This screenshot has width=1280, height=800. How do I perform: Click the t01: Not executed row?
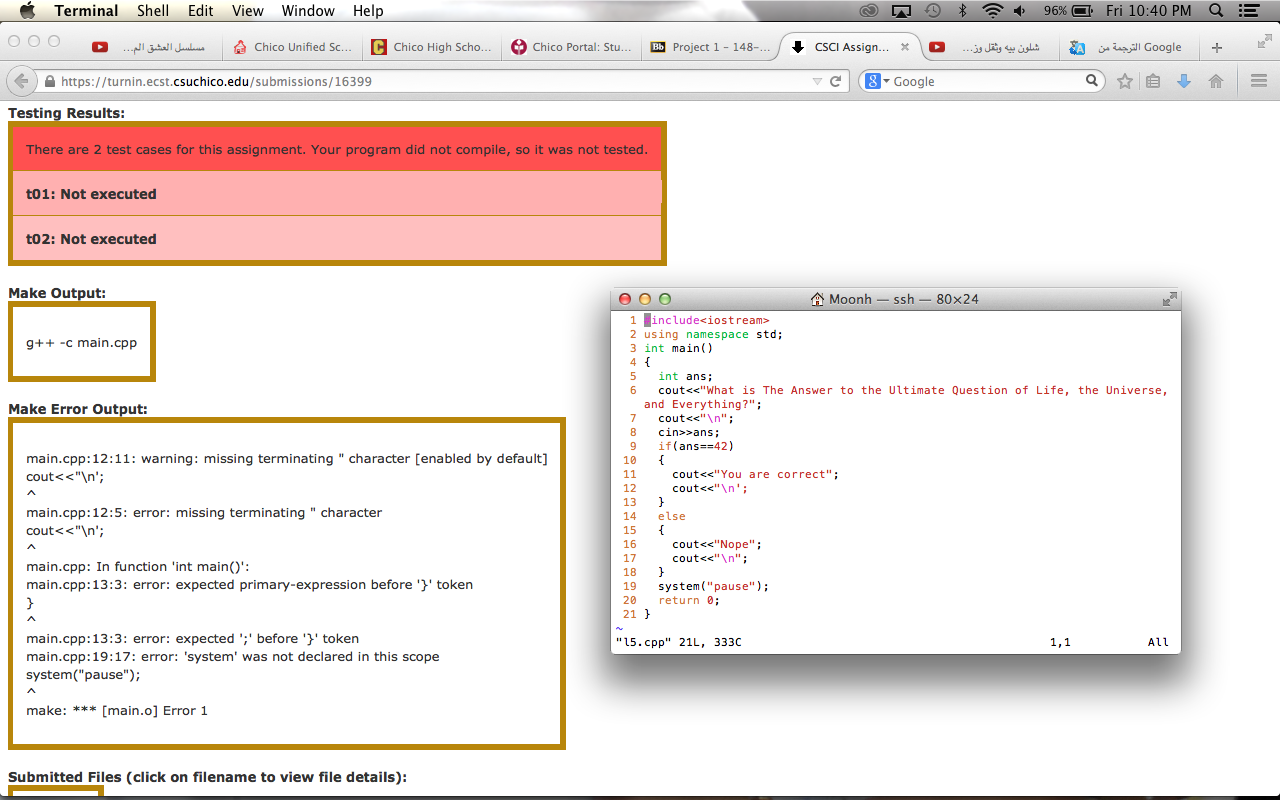point(337,194)
